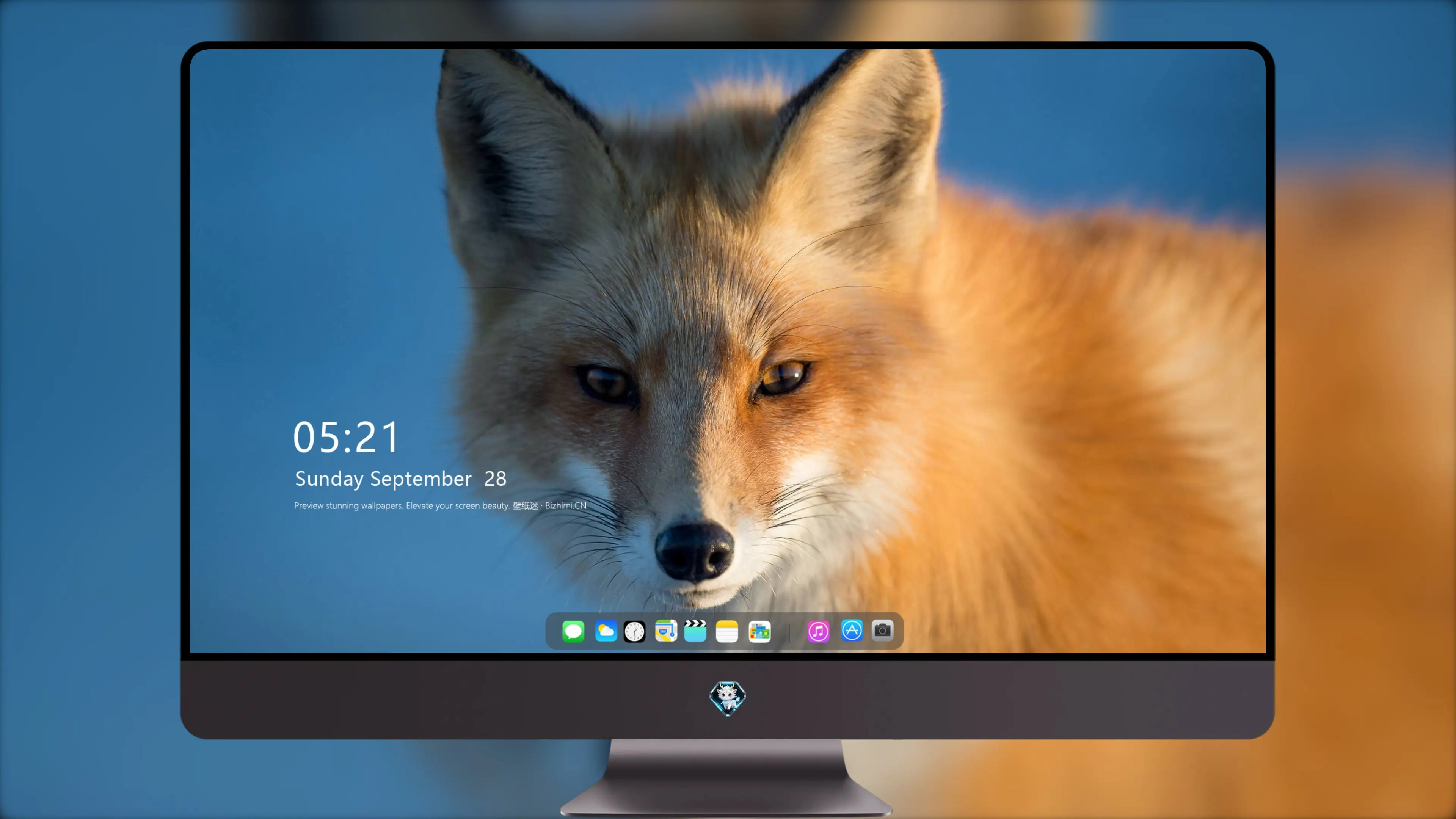Screen dimensions: 1456x819
Task: Launch the Weather app from the dock
Action: [x=606, y=631]
